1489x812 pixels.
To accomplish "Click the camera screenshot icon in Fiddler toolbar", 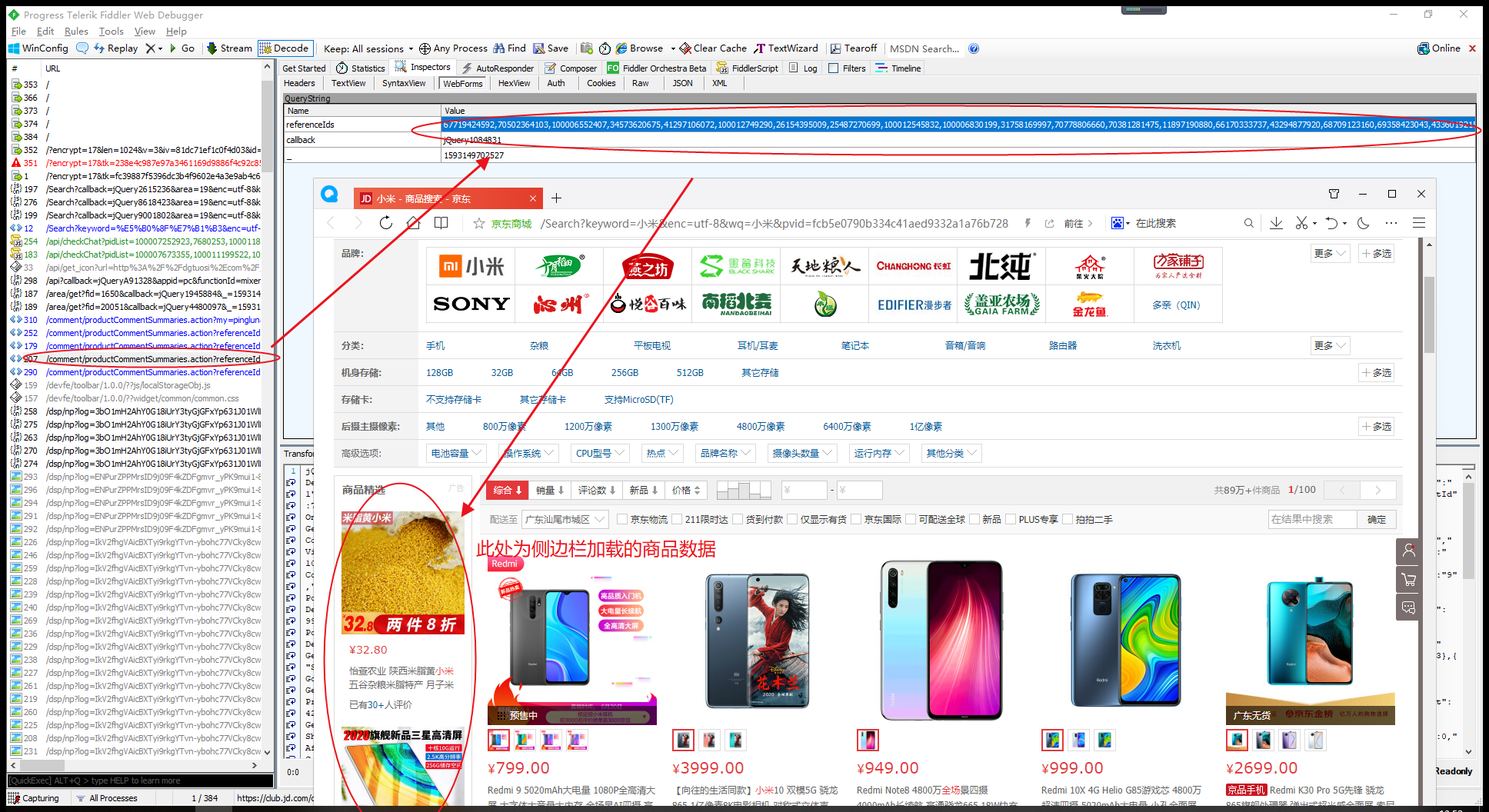I will click(x=587, y=48).
